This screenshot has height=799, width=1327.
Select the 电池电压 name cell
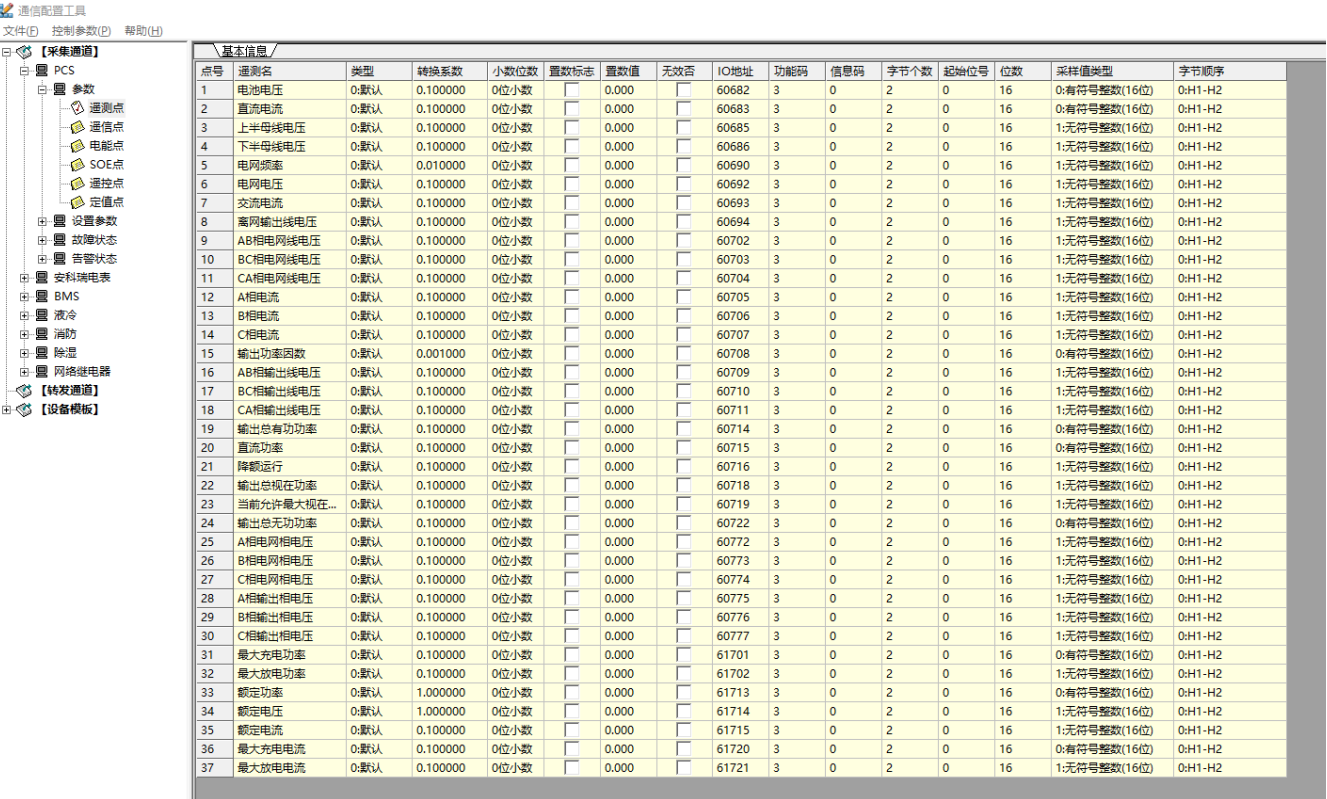(290, 90)
